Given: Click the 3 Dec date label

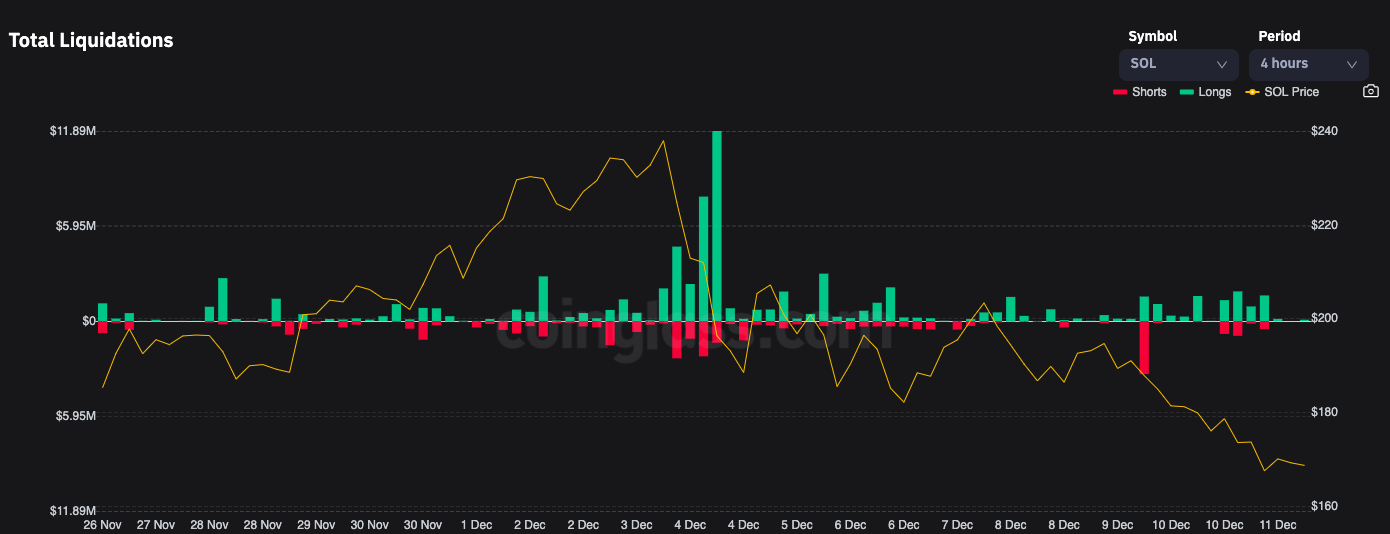Looking at the screenshot, I should (636, 525).
